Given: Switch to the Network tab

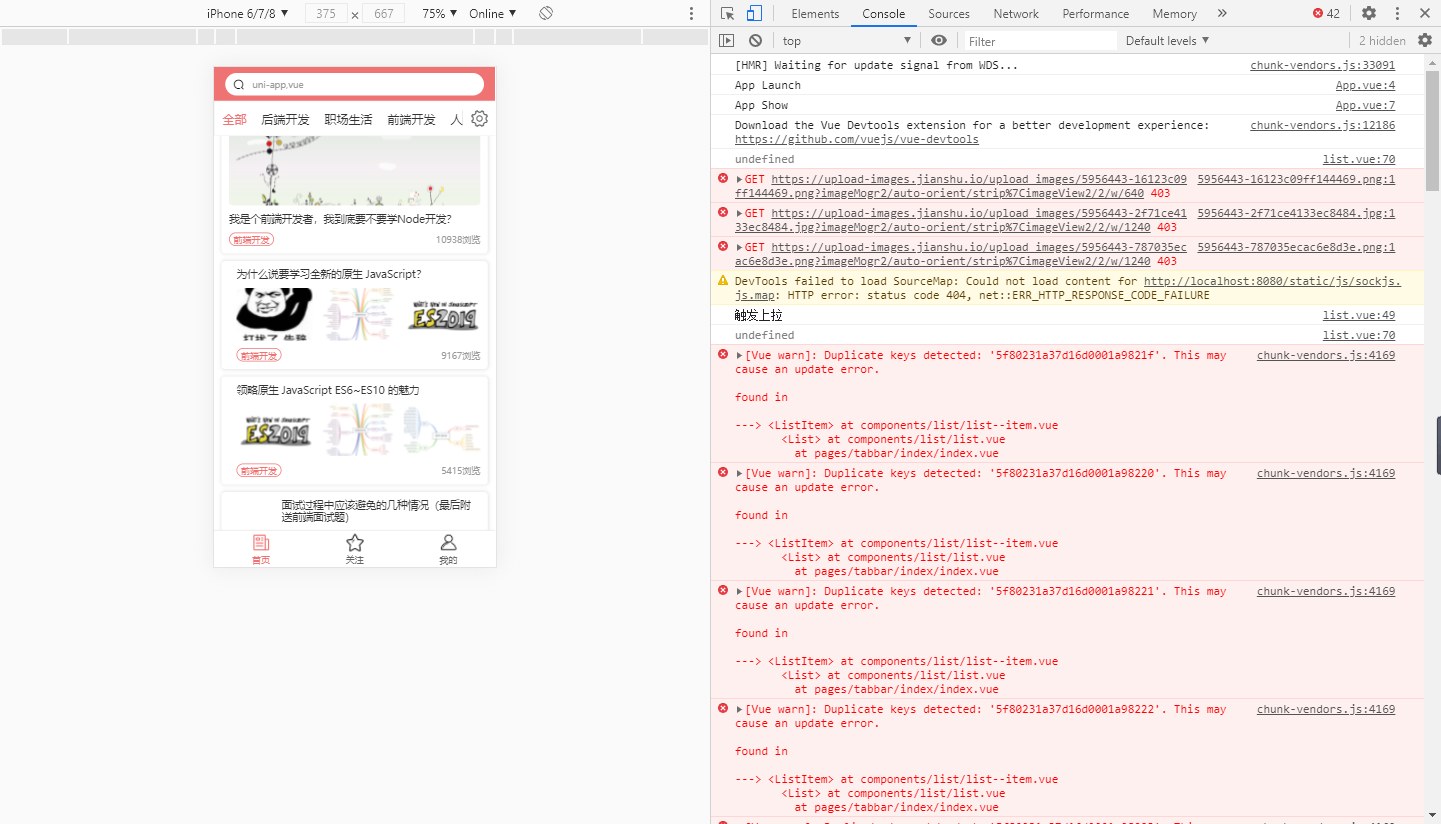Looking at the screenshot, I should pyautogui.click(x=1016, y=13).
